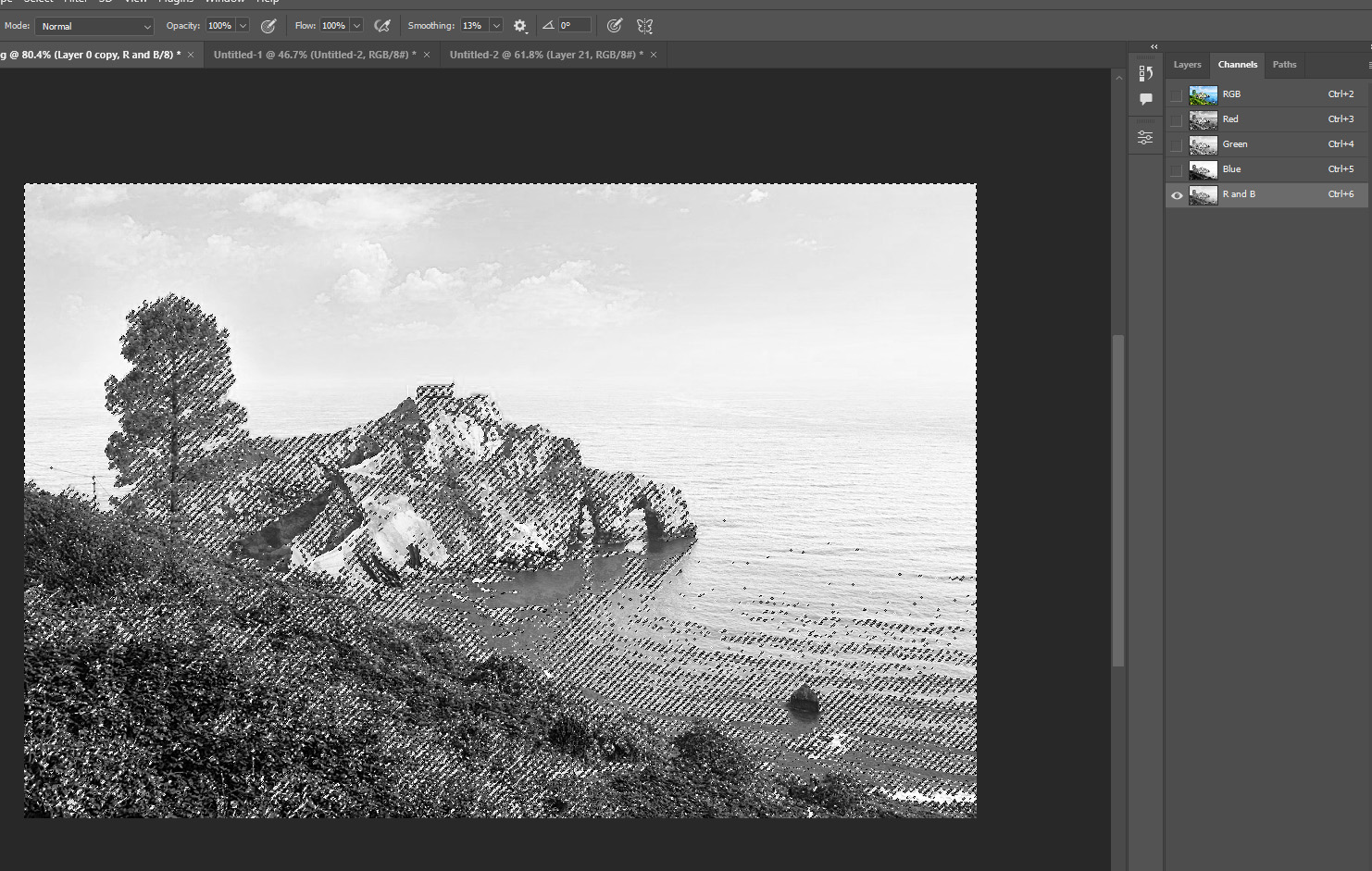Click the brush angle icon
This screenshot has width=1372, height=871.
click(548, 26)
